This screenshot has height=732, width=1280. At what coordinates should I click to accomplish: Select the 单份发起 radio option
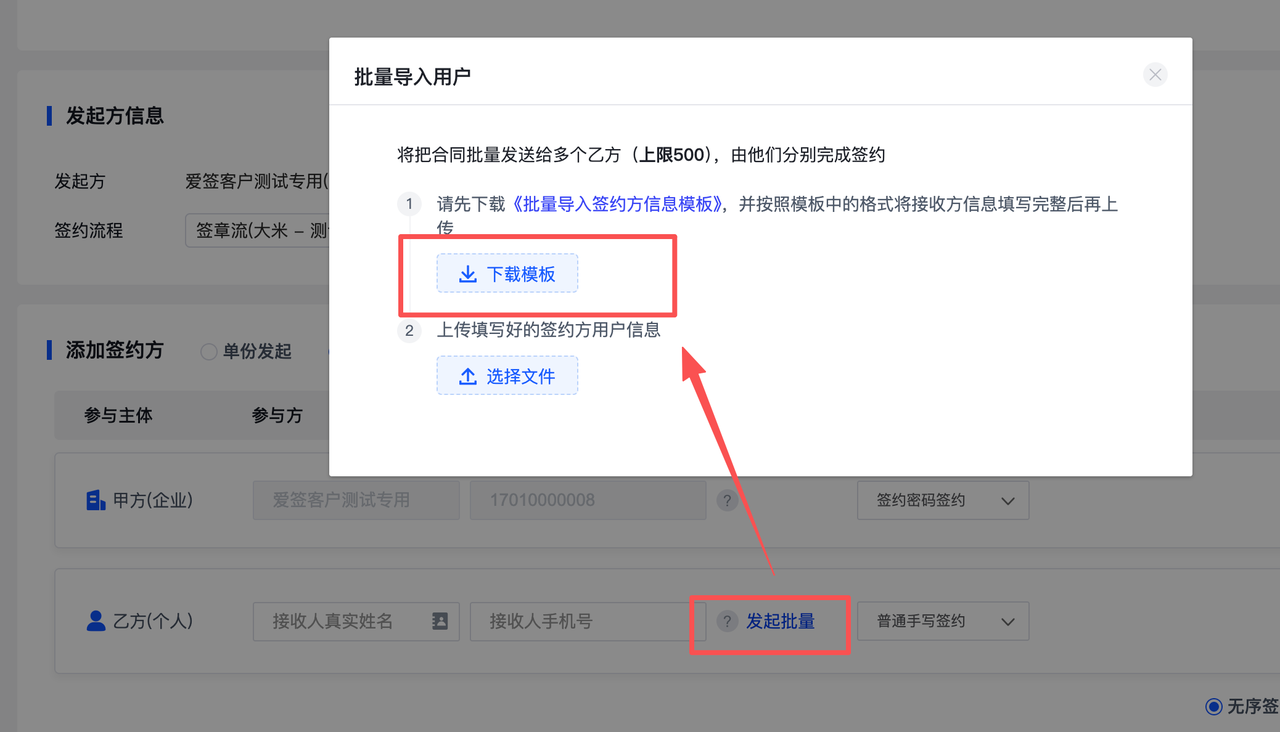(209, 352)
